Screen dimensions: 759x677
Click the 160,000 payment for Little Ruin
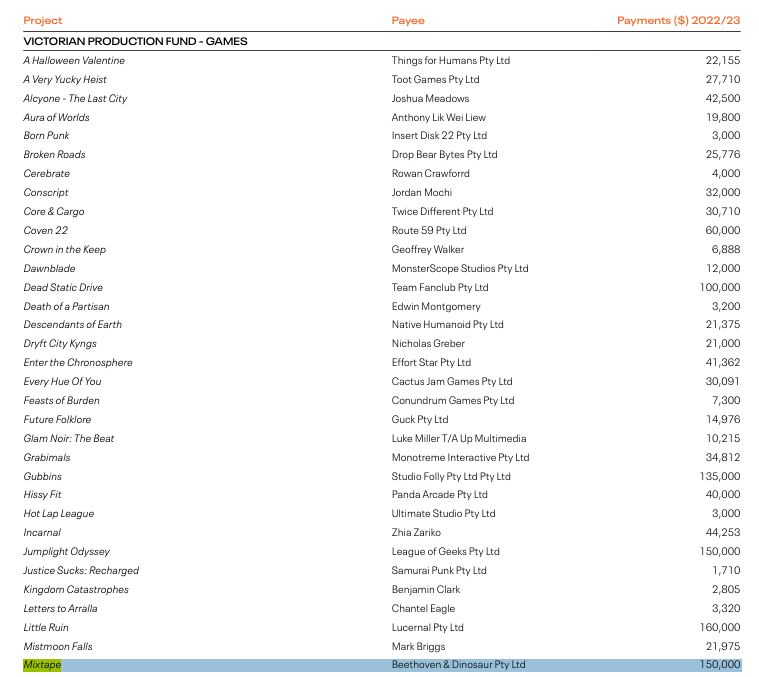click(x=720, y=628)
